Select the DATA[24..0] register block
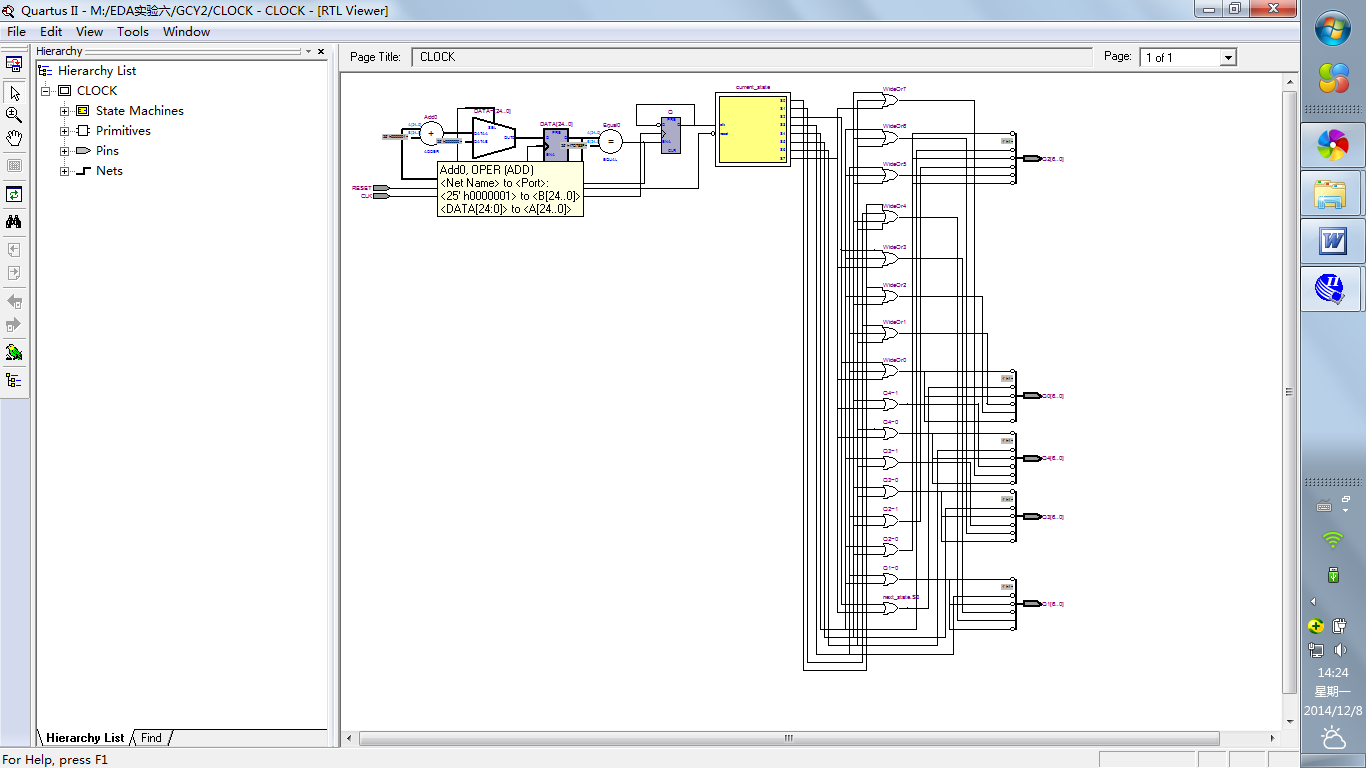 [x=556, y=144]
